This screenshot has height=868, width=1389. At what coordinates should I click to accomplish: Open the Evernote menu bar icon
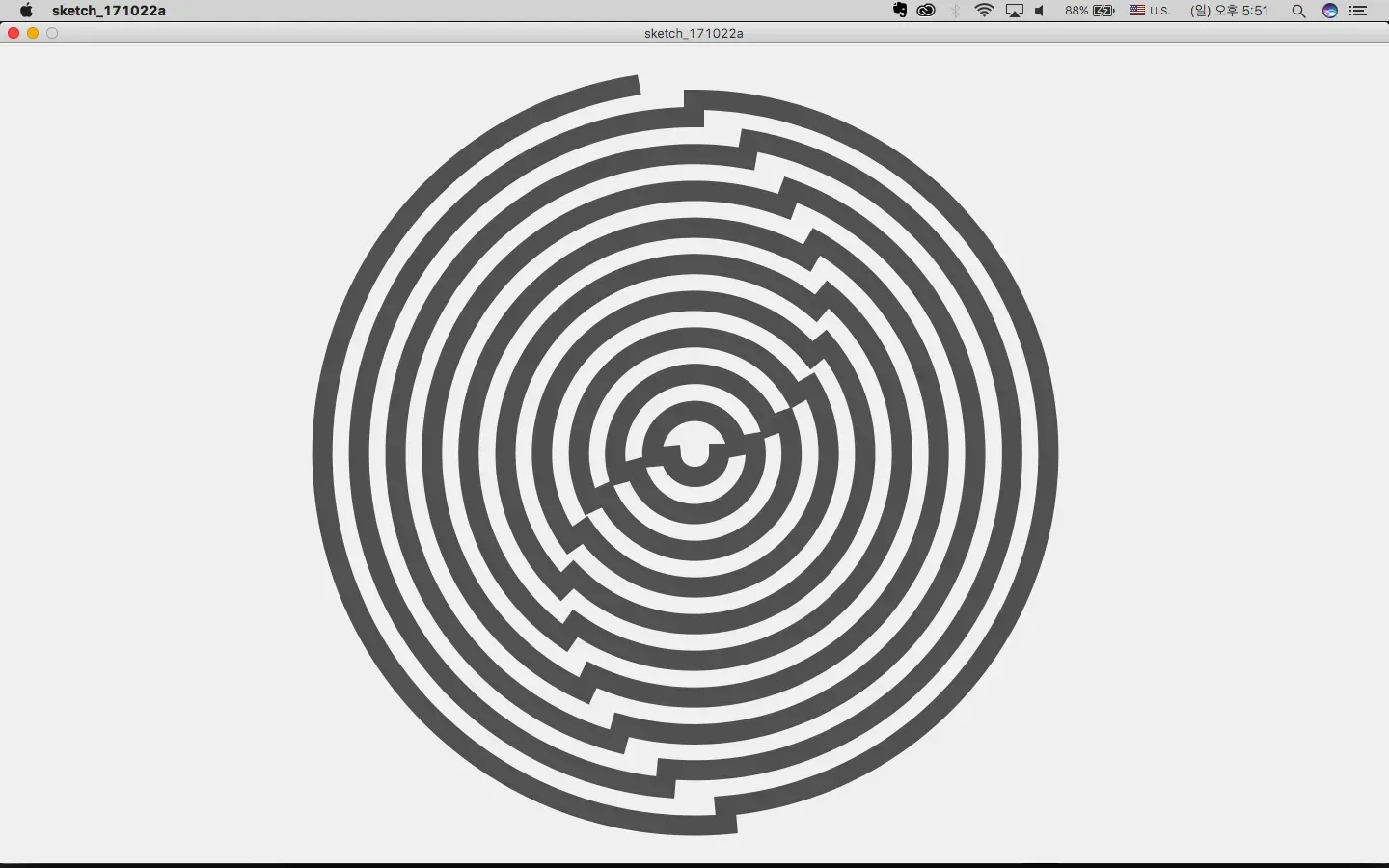(900, 11)
